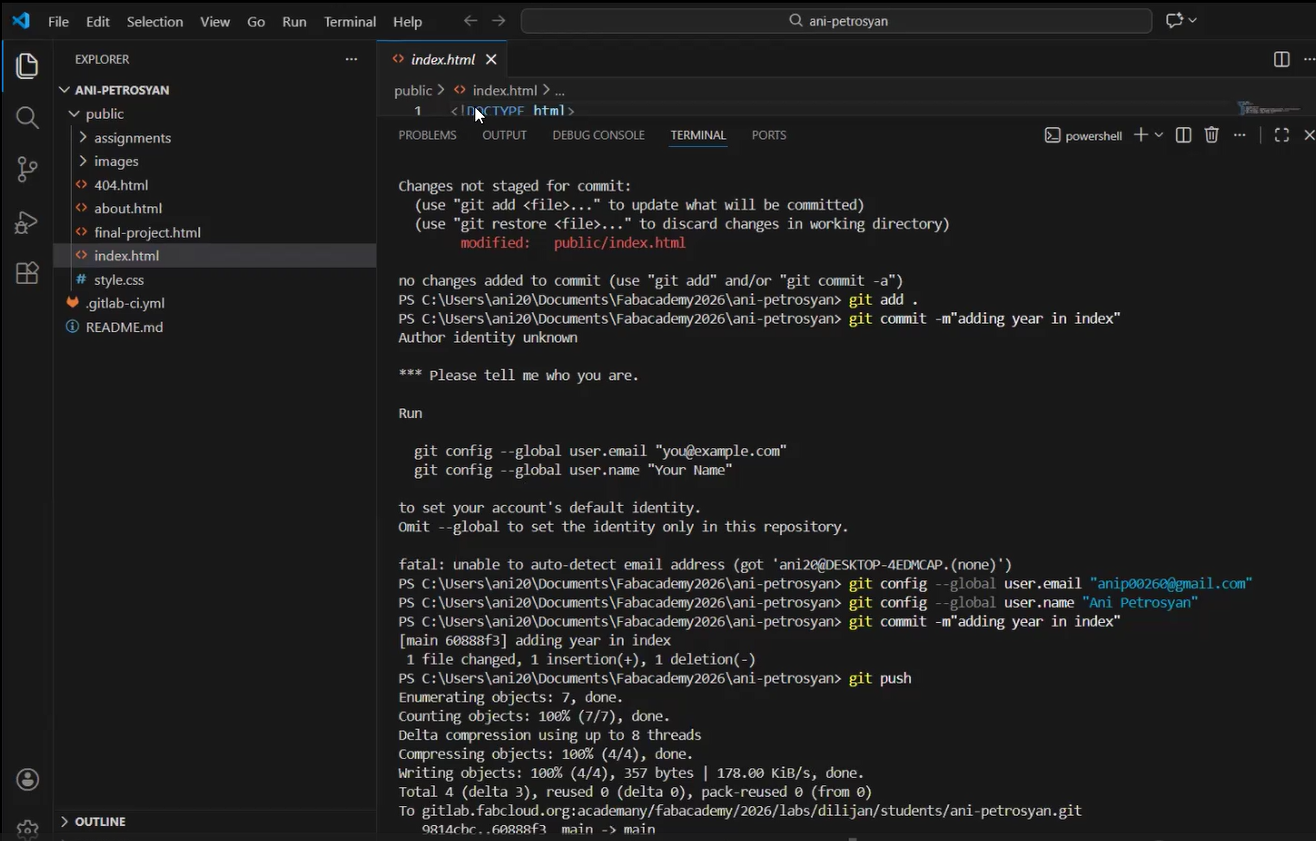Open the Run menu
1316x841 pixels.
pyautogui.click(x=294, y=21)
